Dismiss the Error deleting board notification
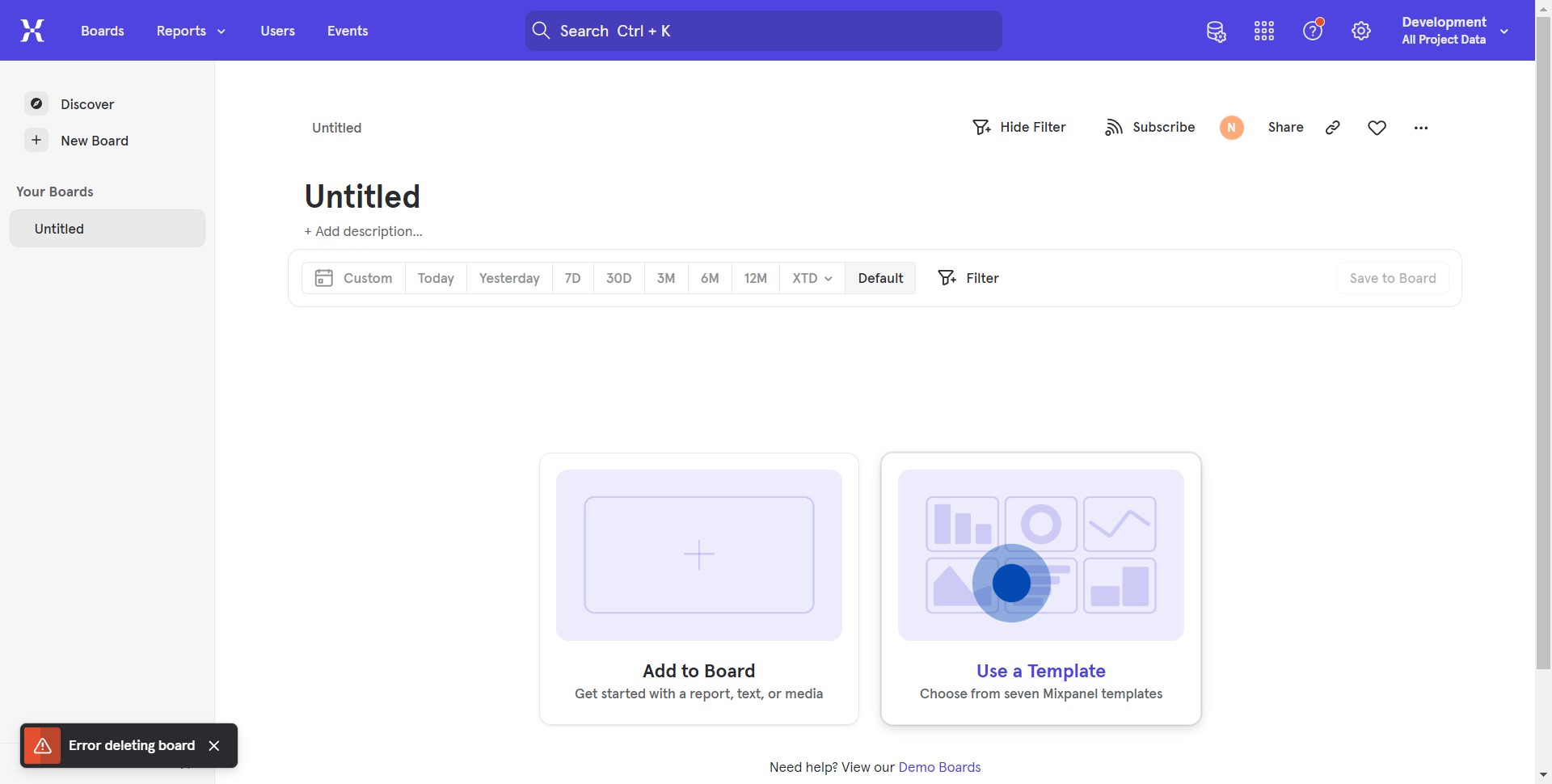This screenshot has height=784, width=1552. [214, 745]
